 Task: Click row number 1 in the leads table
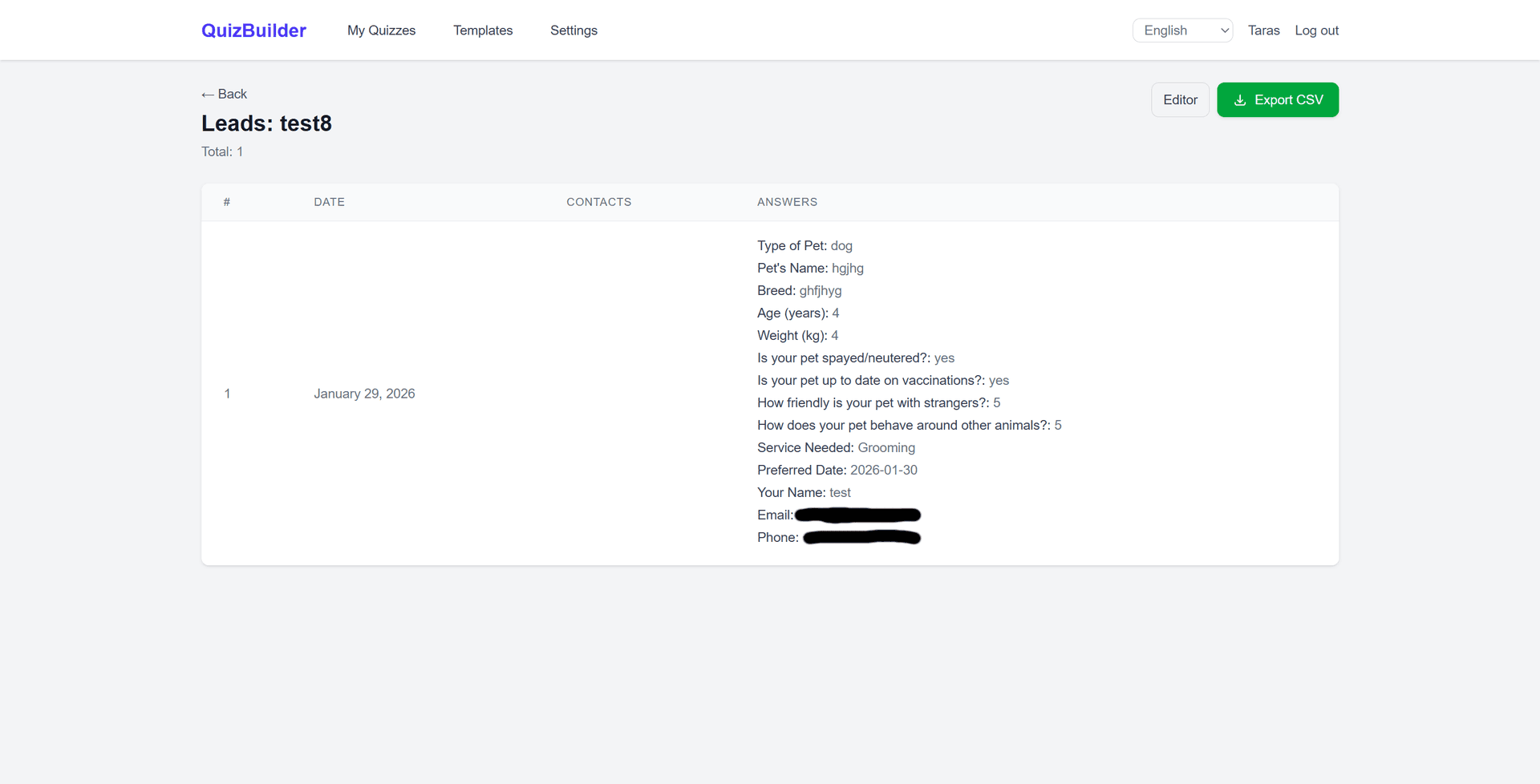pyautogui.click(x=227, y=394)
